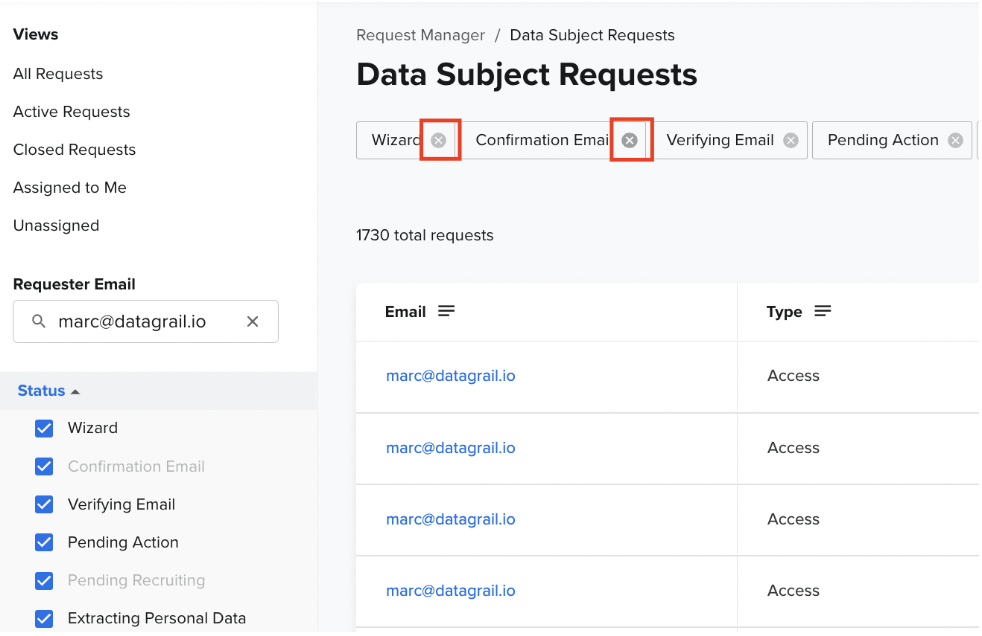The image size is (982, 636).
Task: Click the Wizard filter chip label
Action: pos(395,140)
